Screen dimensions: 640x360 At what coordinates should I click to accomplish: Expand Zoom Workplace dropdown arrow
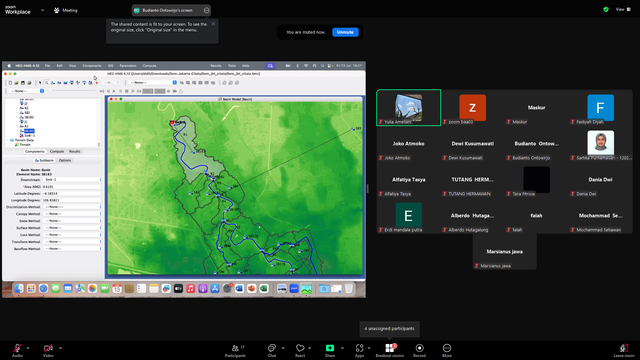click(42, 10)
